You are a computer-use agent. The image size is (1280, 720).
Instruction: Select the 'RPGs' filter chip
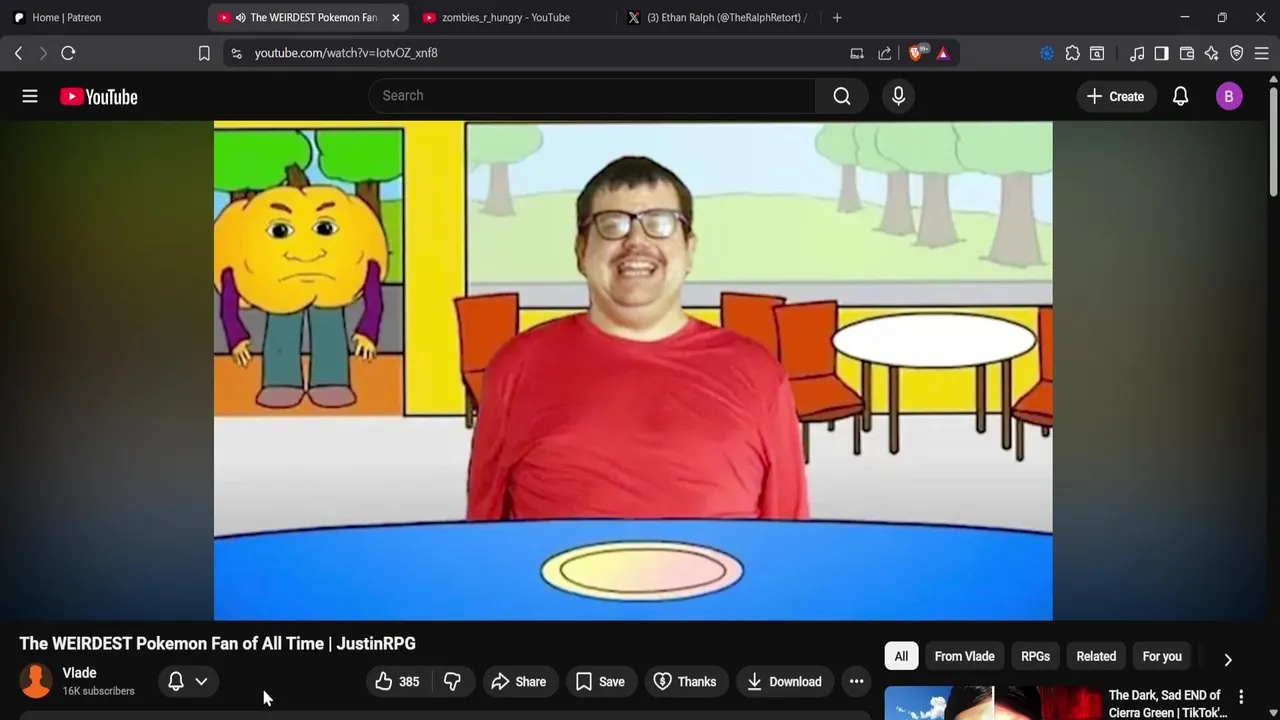[1035, 656]
